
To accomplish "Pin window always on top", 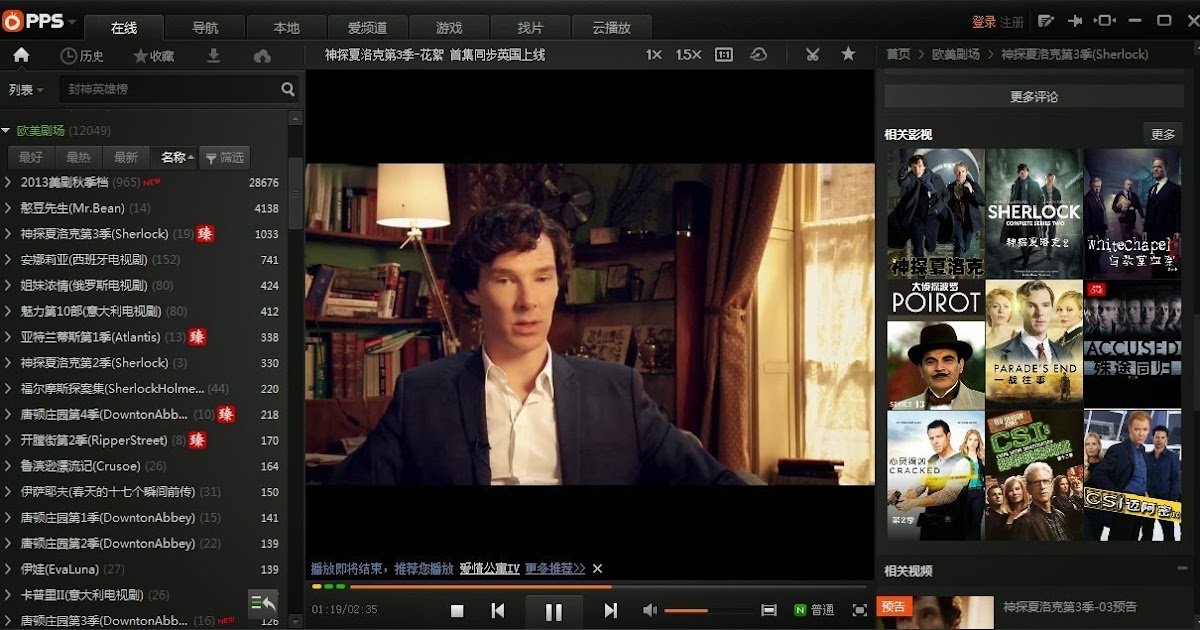I will coord(1076,21).
